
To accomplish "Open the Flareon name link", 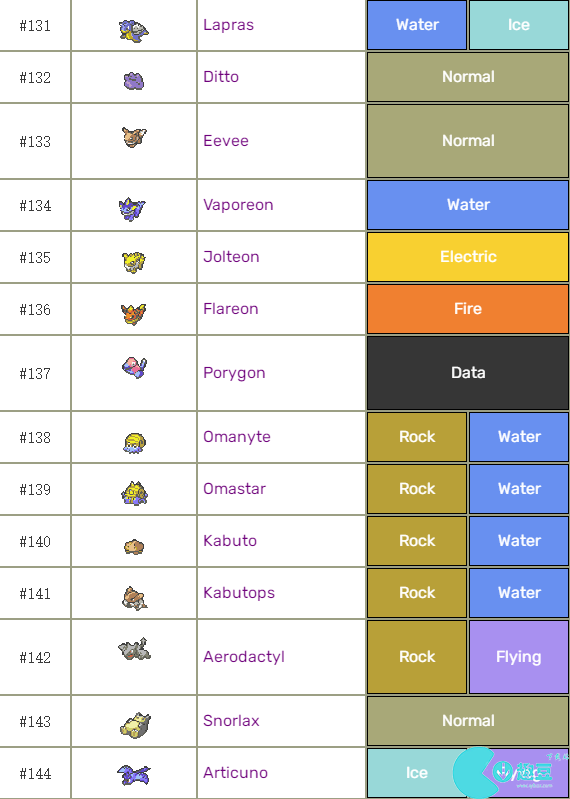I will tap(230, 309).
